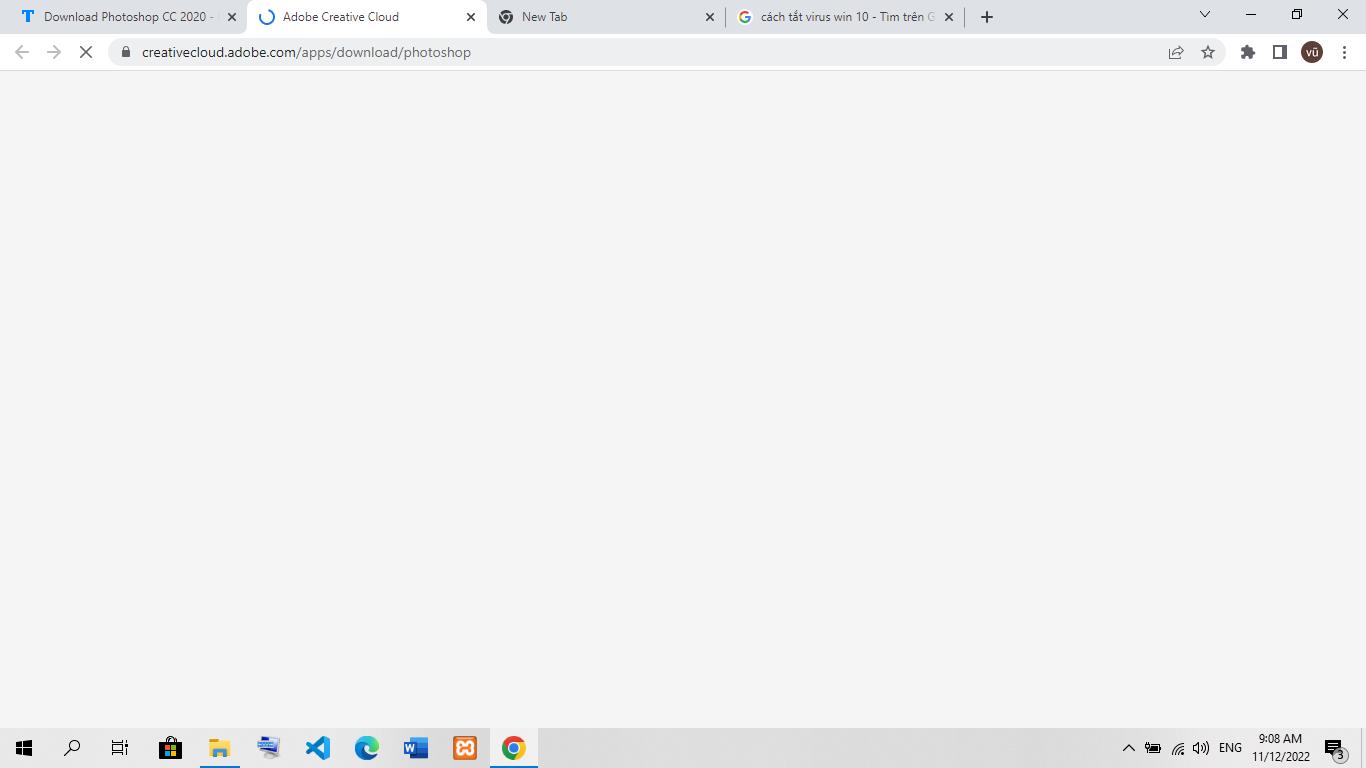Show hidden system tray icons
The height and width of the screenshot is (768, 1366).
click(1128, 748)
